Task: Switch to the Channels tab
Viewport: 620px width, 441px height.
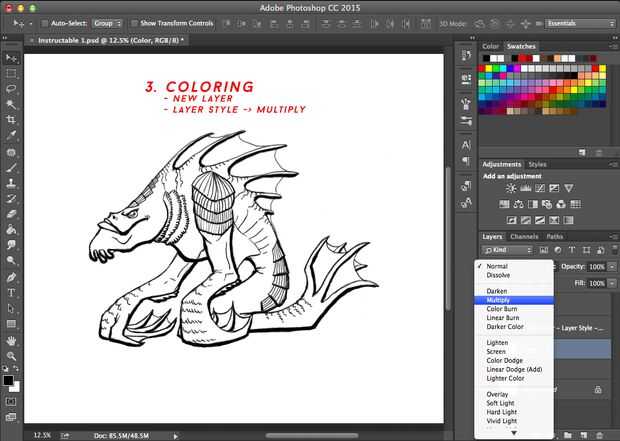Action: tap(524, 237)
